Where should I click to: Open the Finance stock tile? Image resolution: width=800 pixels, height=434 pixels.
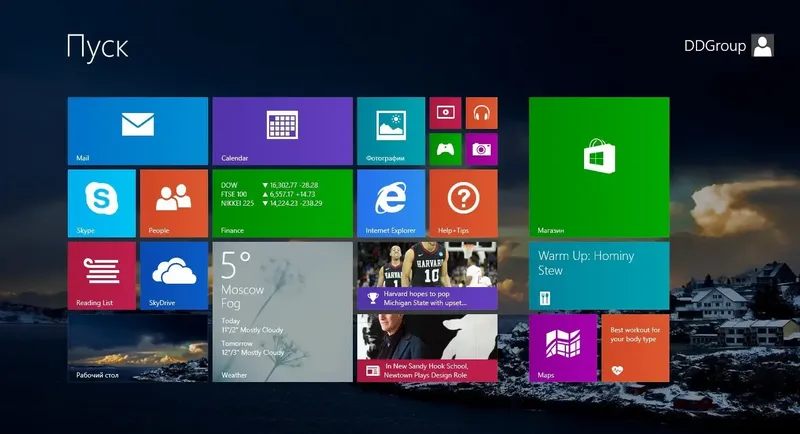(x=283, y=203)
